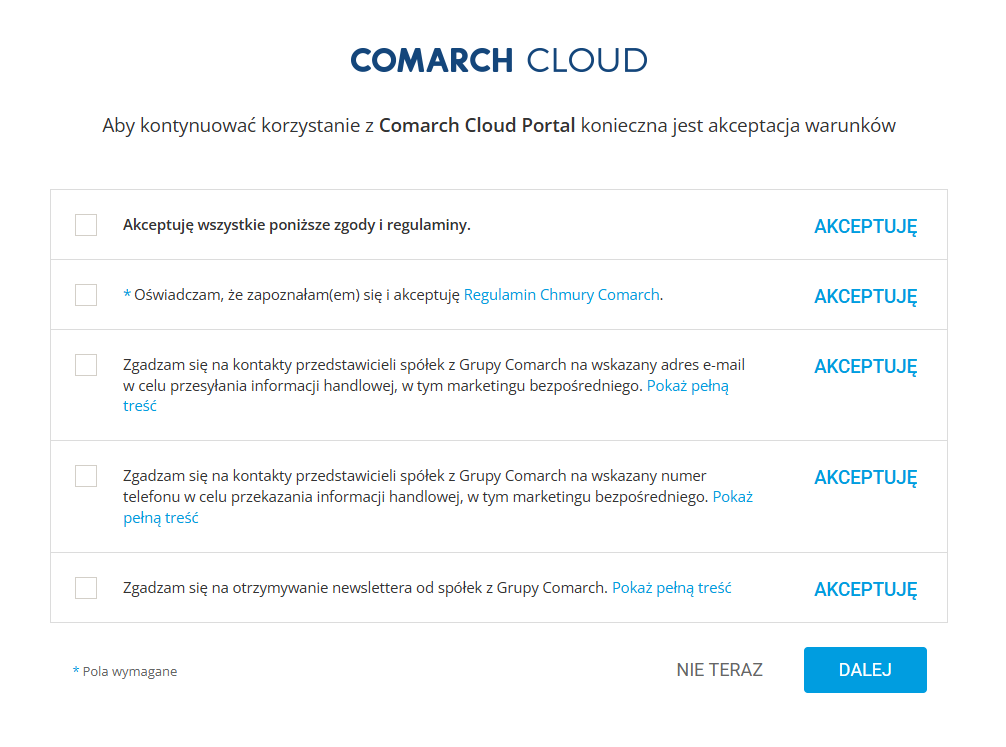1006x747 pixels.
Task: Click the Comarch Cloud logo
Action: click(499, 61)
